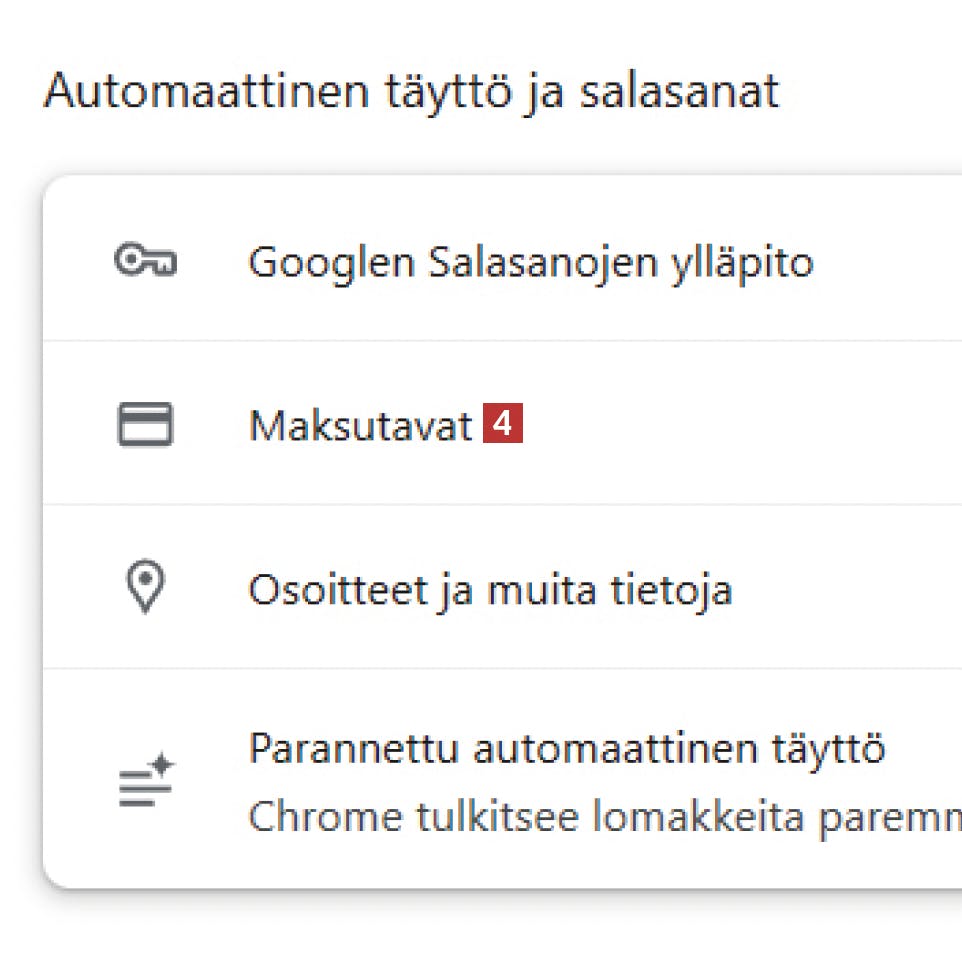Click empty row space right of 'Osoitteet ja muita tietoja'
Screen dimensions: 962x972
tap(850, 590)
